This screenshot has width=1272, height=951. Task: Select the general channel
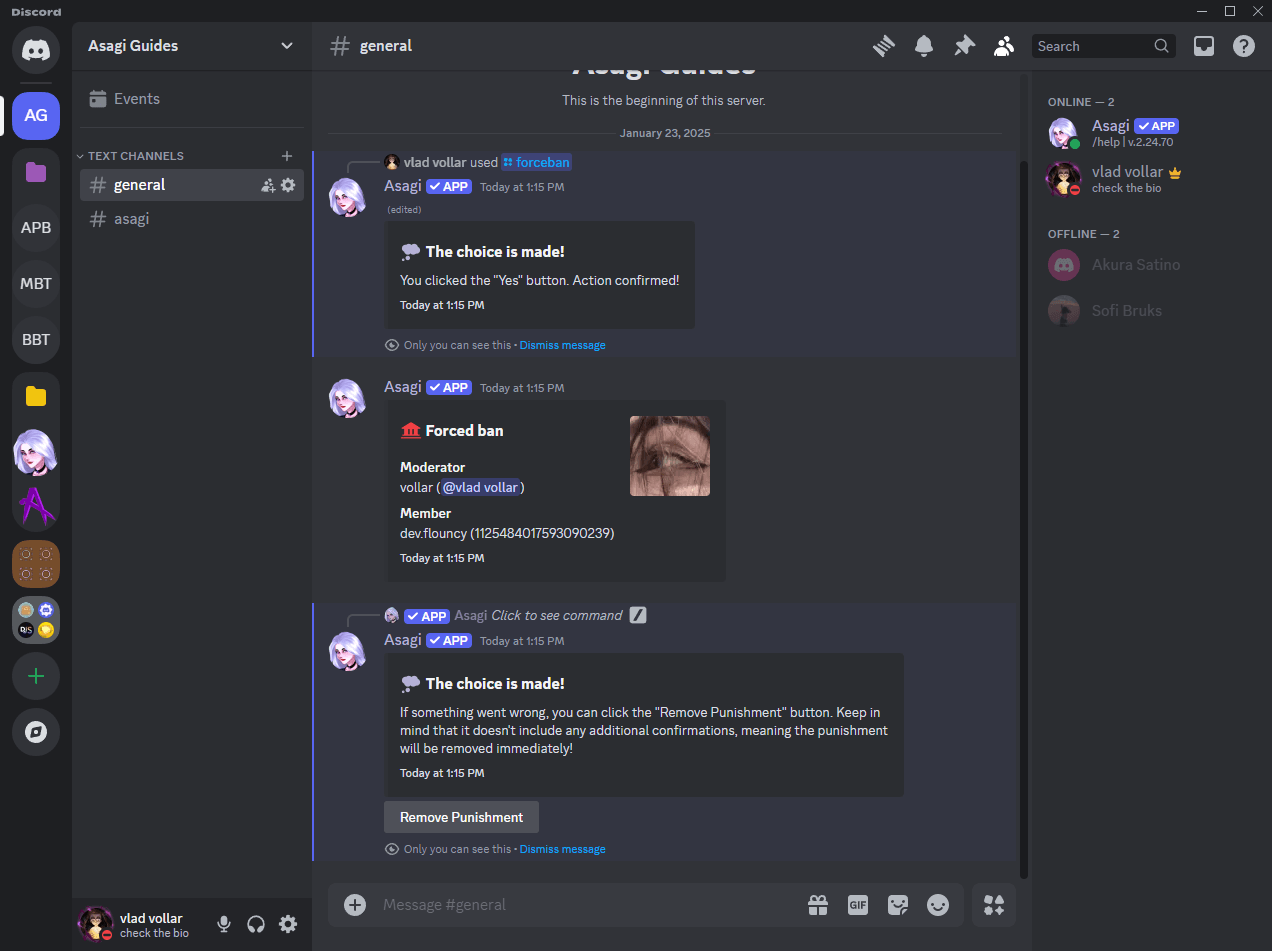(x=190, y=185)
